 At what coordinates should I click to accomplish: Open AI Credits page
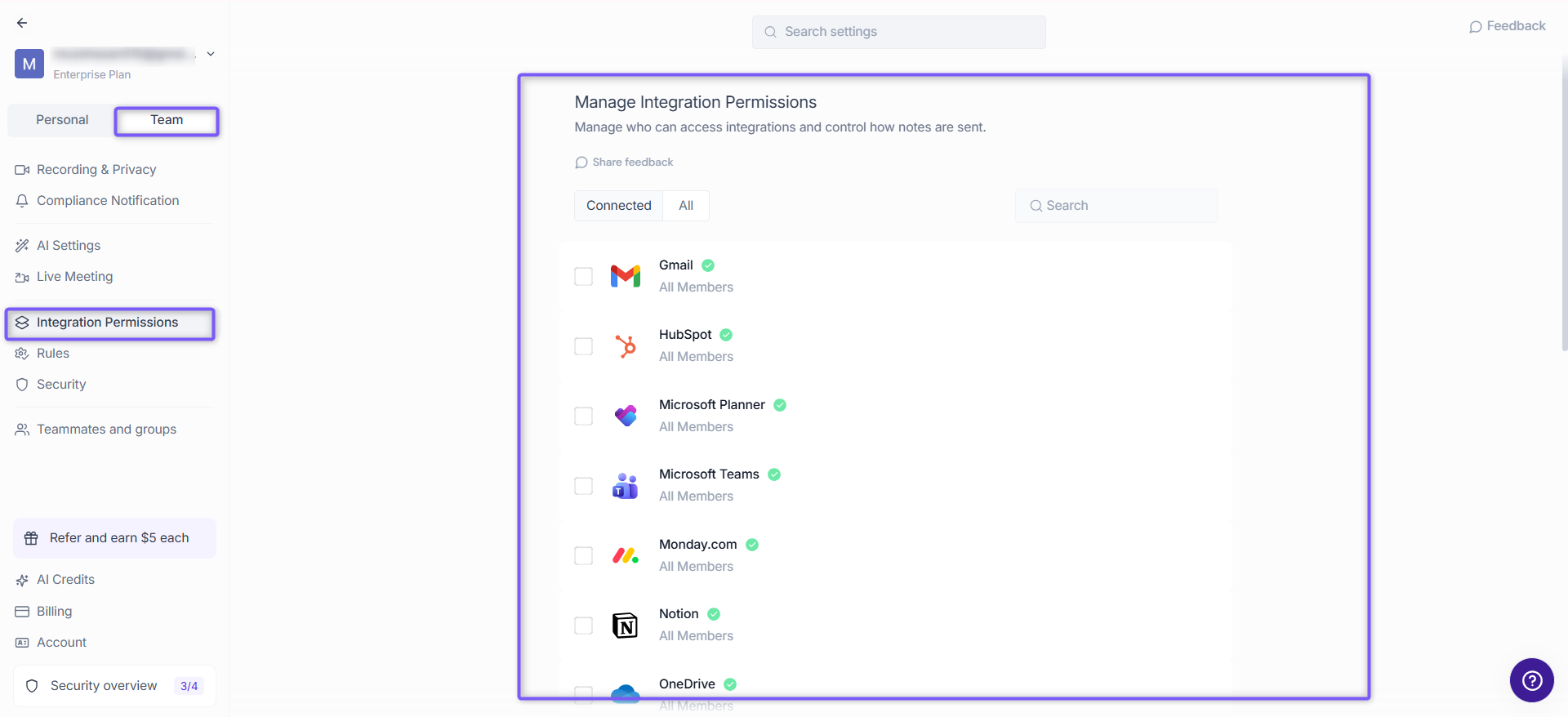65,579
